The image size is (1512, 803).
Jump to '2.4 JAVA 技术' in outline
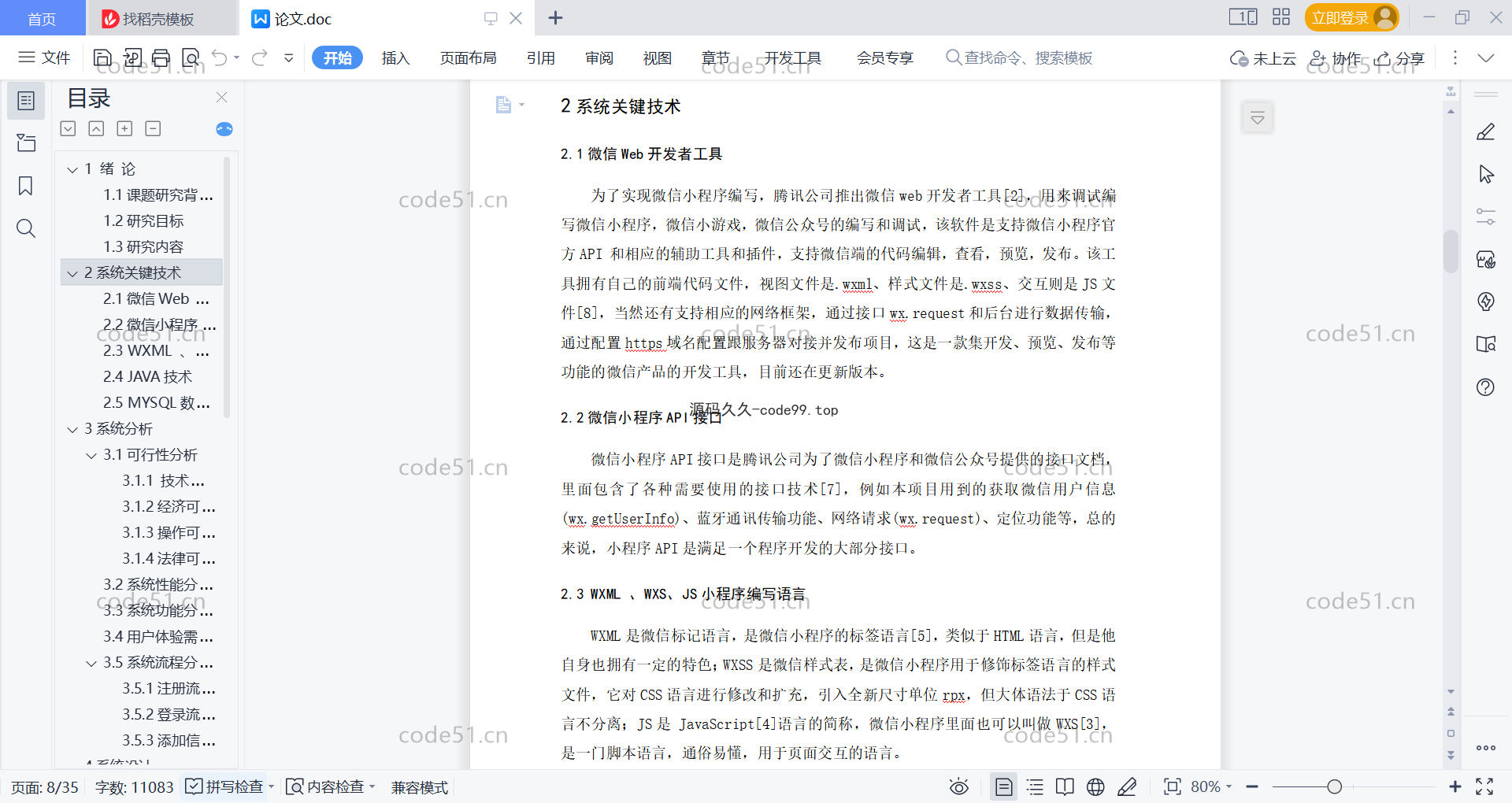(x=147, y=377)
